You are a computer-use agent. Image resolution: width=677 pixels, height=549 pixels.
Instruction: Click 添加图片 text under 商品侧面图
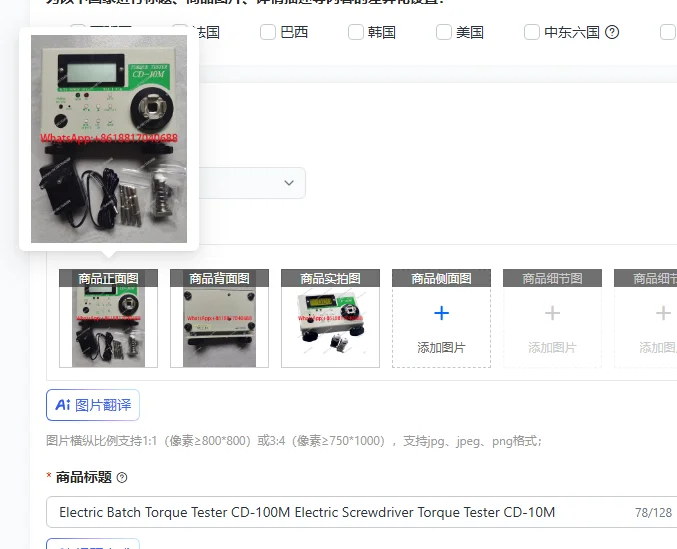pos(441,347)
